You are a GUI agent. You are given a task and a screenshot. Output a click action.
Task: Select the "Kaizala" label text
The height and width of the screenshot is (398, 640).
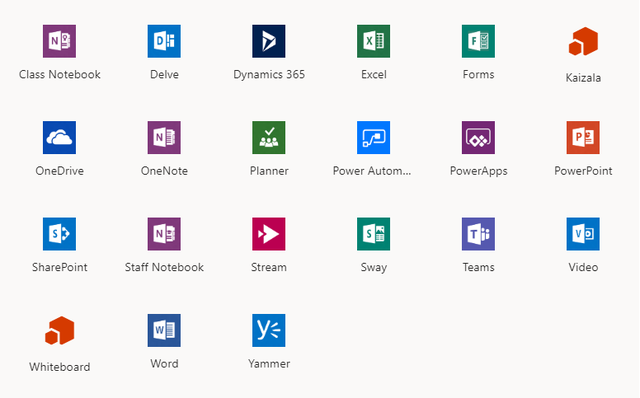583,78
